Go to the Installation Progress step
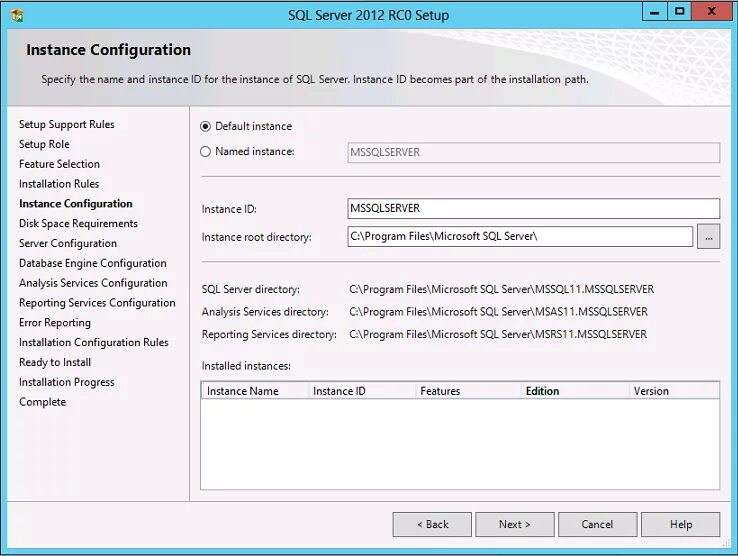The width and height of the screenshot is (738, 556). [x=66, y=382]
